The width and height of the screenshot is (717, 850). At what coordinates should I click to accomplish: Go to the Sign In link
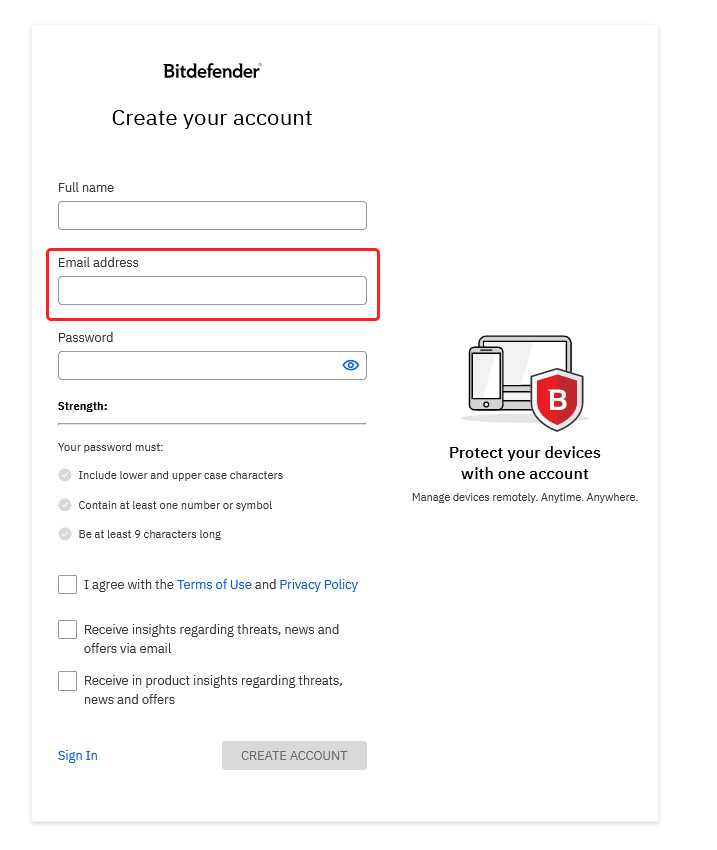pyautogui.click(x=77, y=755)
